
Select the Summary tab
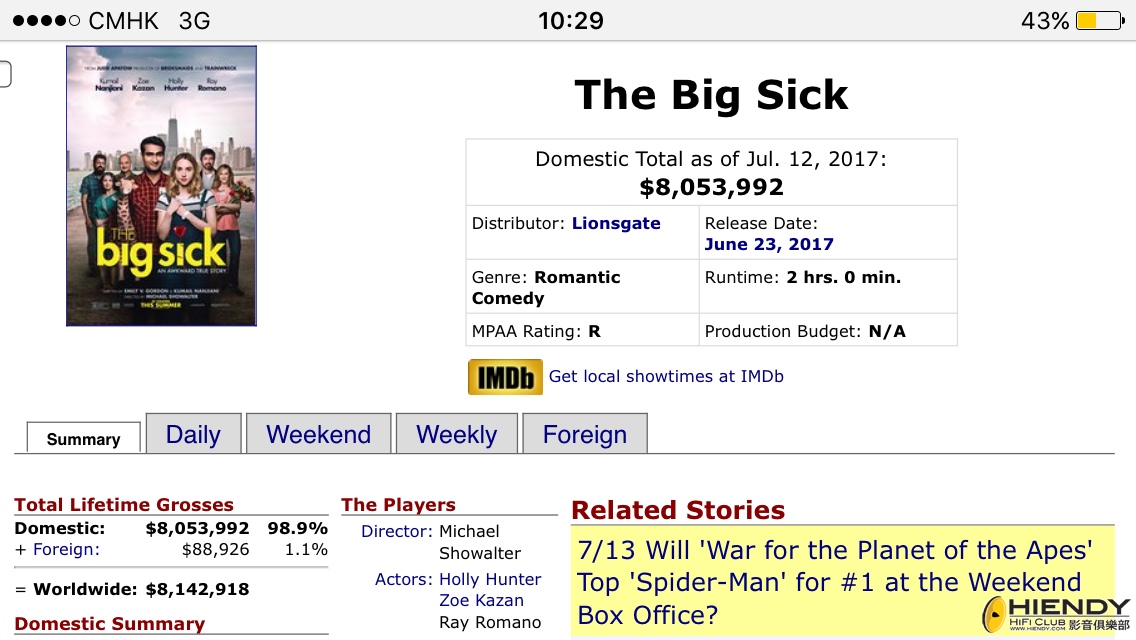(83, 439)
